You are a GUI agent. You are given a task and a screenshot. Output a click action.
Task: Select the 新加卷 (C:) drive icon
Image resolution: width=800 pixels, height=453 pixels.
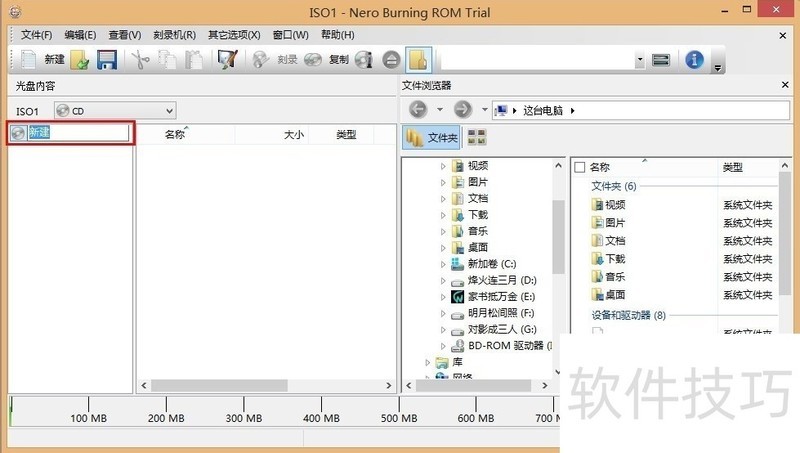[458, 264]
